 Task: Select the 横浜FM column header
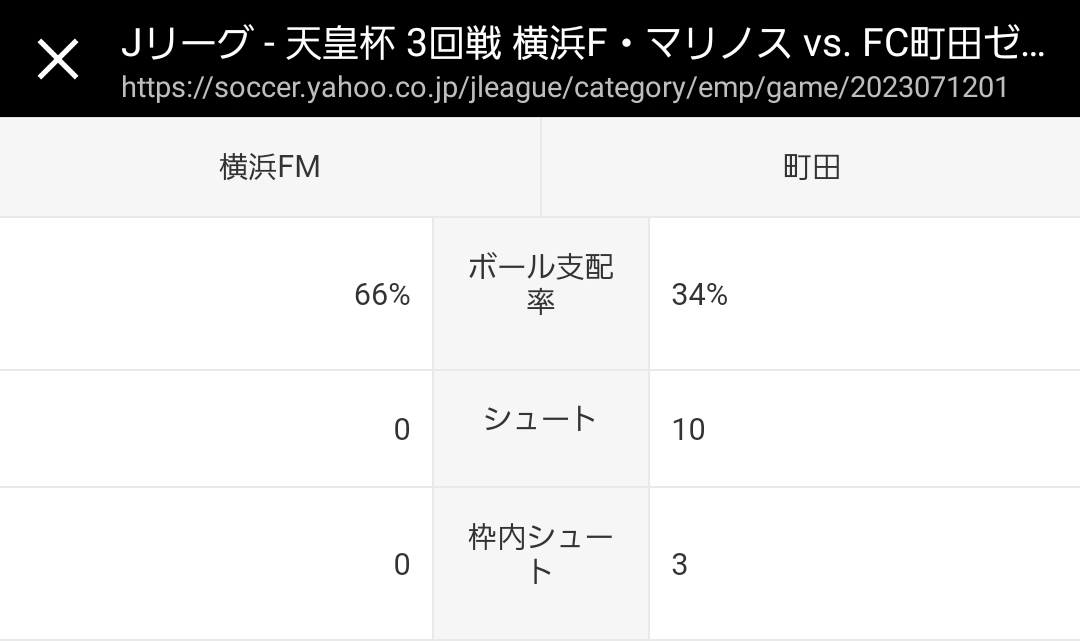click(x=270, y=167)
